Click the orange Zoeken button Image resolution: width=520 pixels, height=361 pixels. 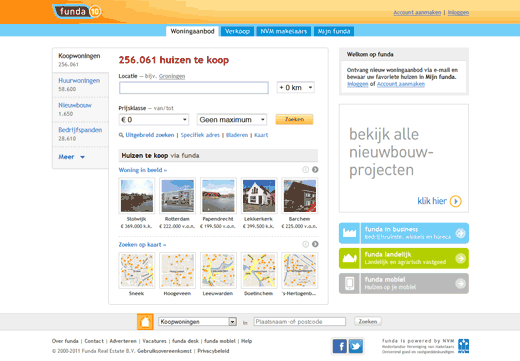pos(294,119)
